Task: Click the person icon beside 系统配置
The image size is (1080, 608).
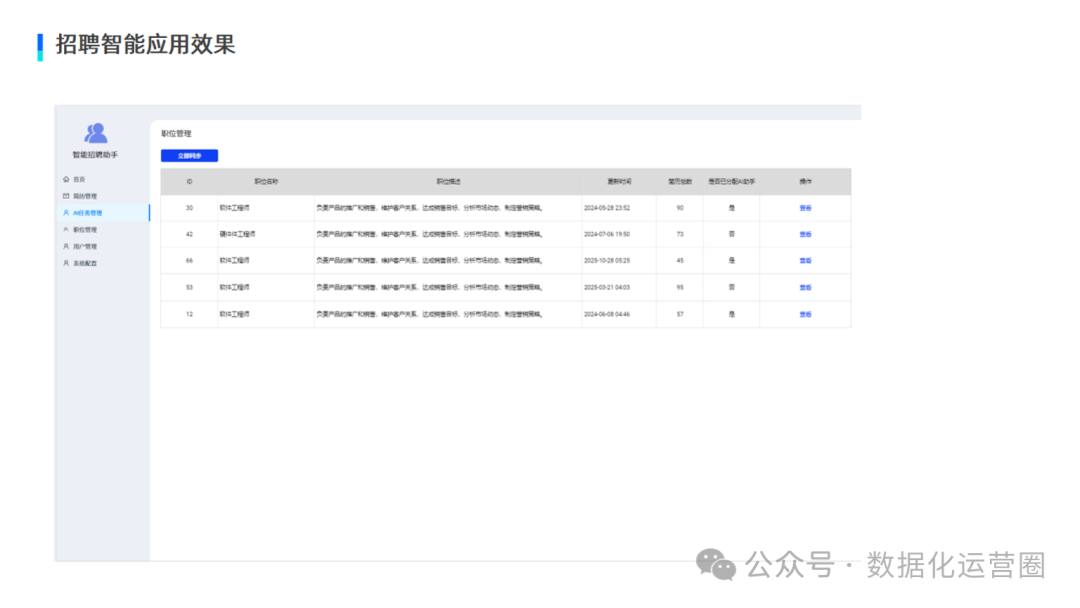Action: (x=66, y=263)
